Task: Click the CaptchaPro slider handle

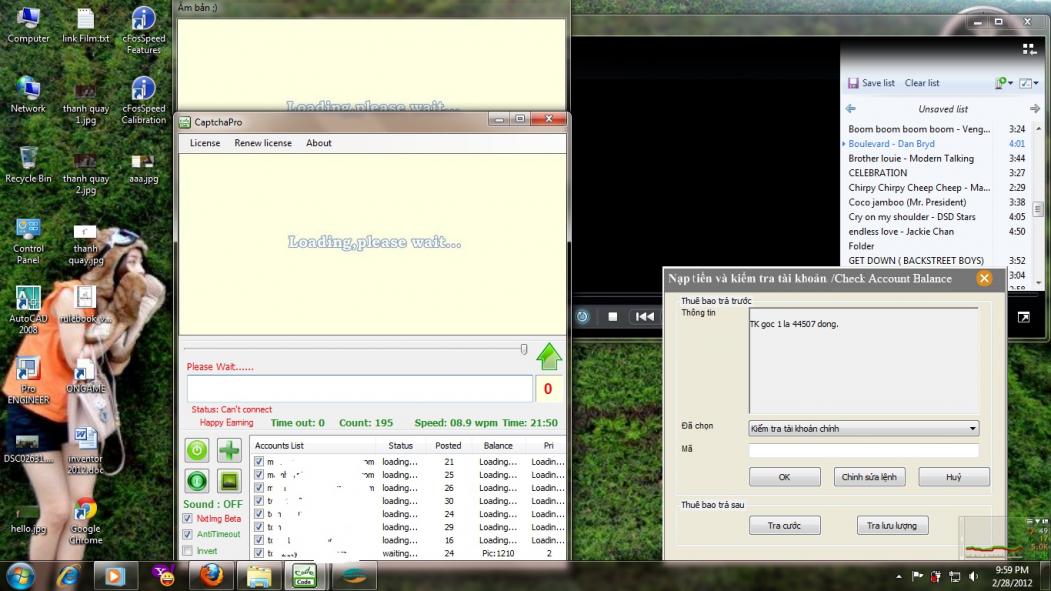Action: (x=524, y=349)
